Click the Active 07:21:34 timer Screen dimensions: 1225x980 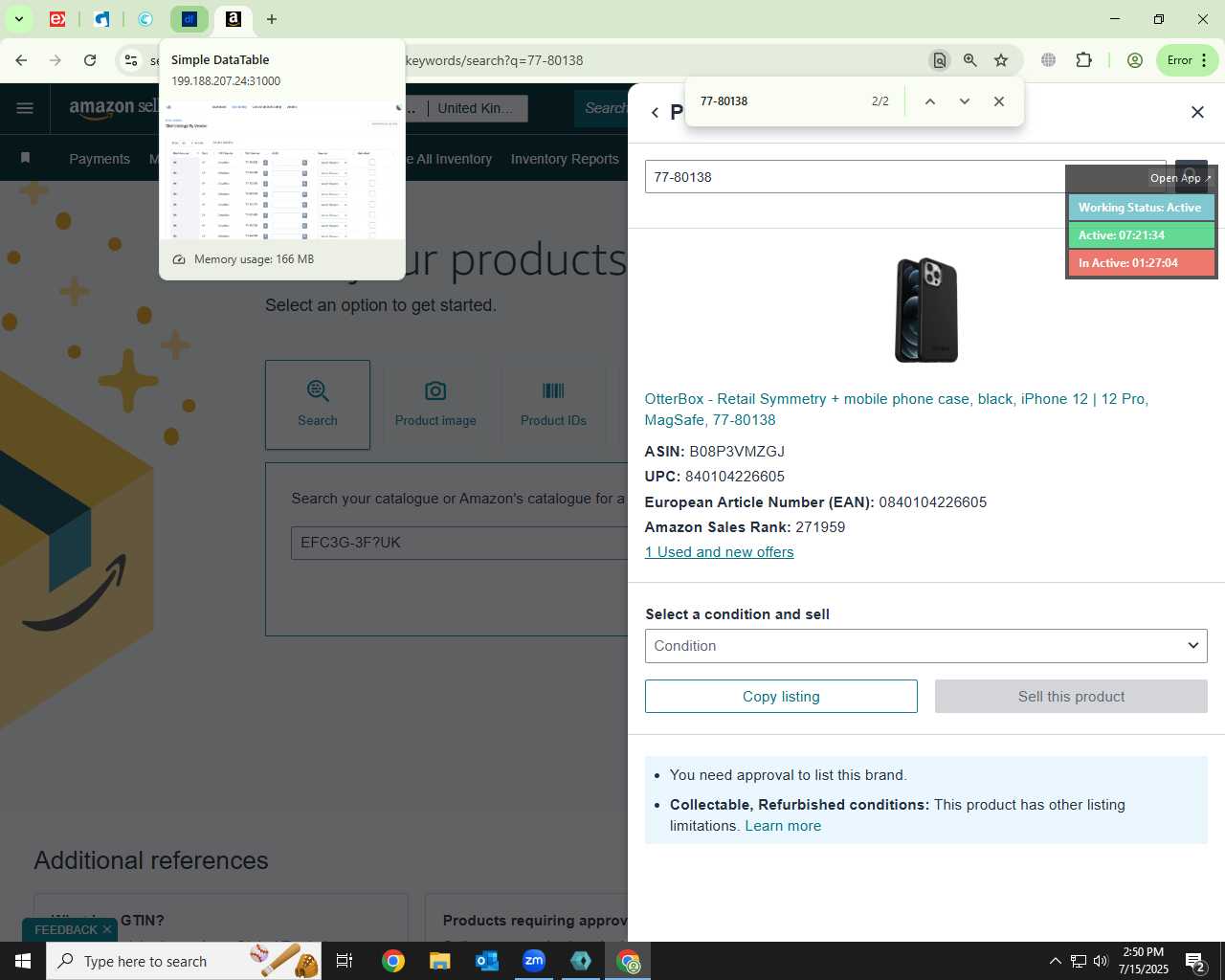[1141, 235]
